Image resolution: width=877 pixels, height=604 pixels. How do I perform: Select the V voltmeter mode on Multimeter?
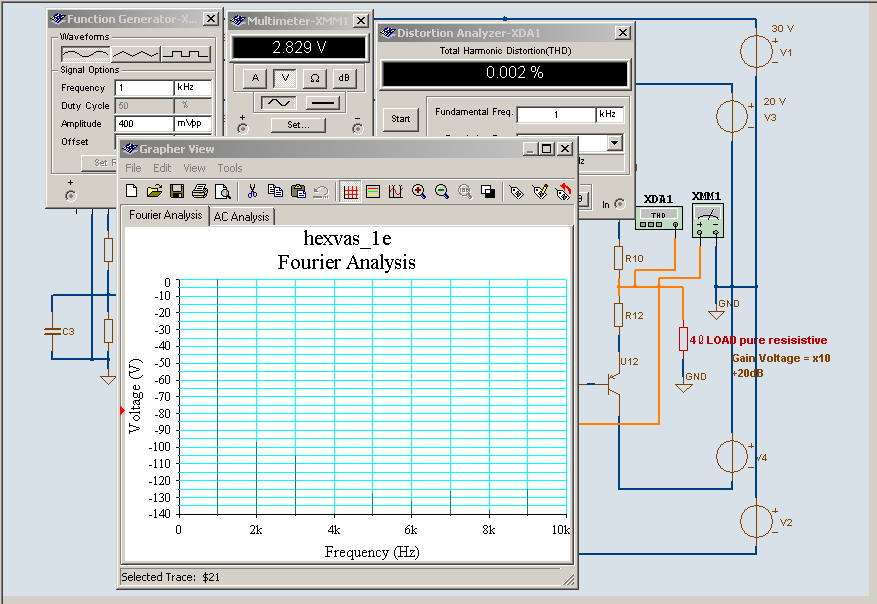pos(285,78)
